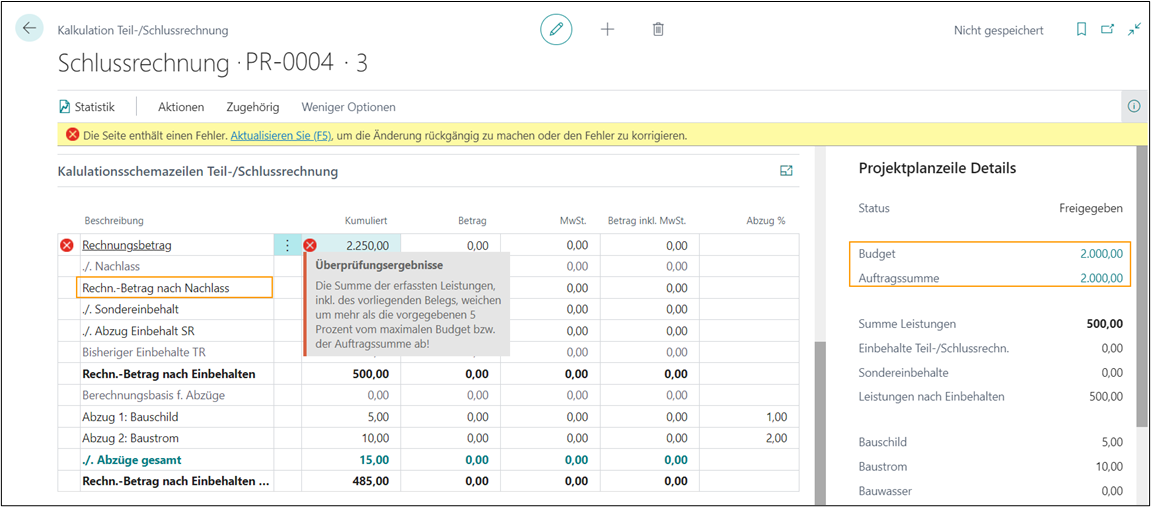1151x507 pixels.
Task: Expand the schema lines section icon
Action: pyautogui.click(x=786, y=171)
